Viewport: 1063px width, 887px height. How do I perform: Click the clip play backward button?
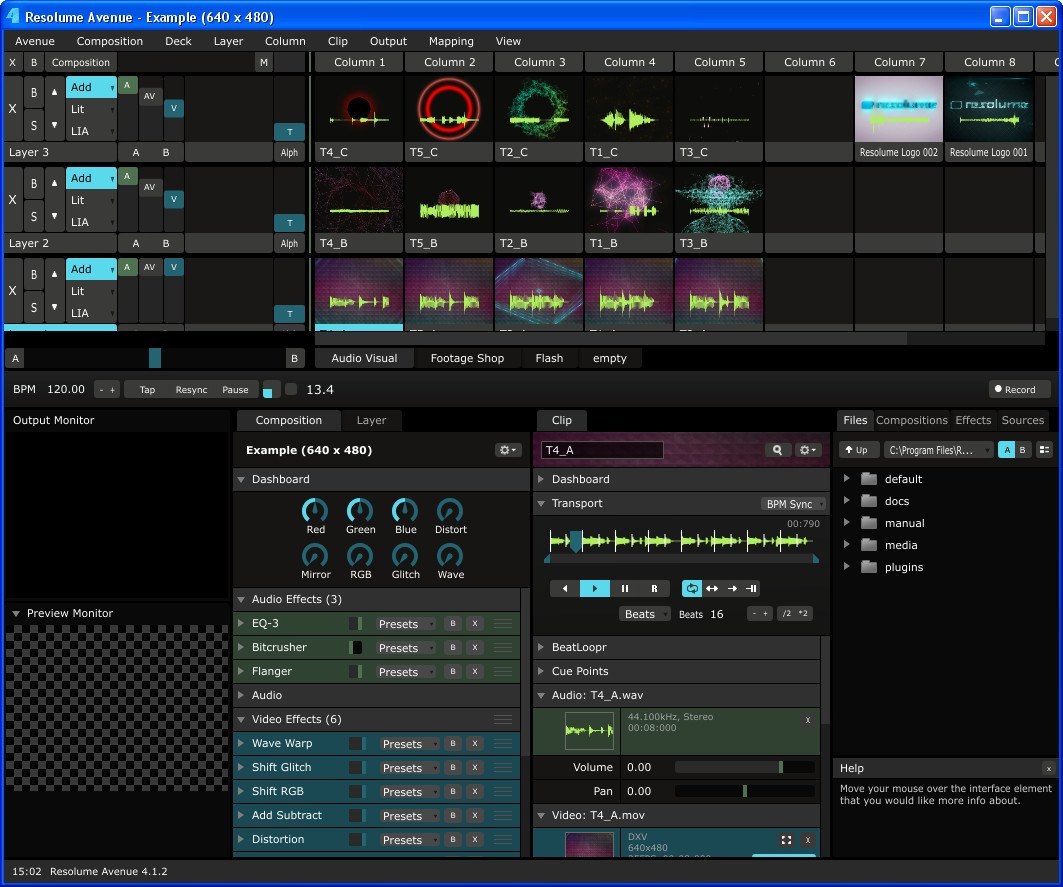point(565,589)
